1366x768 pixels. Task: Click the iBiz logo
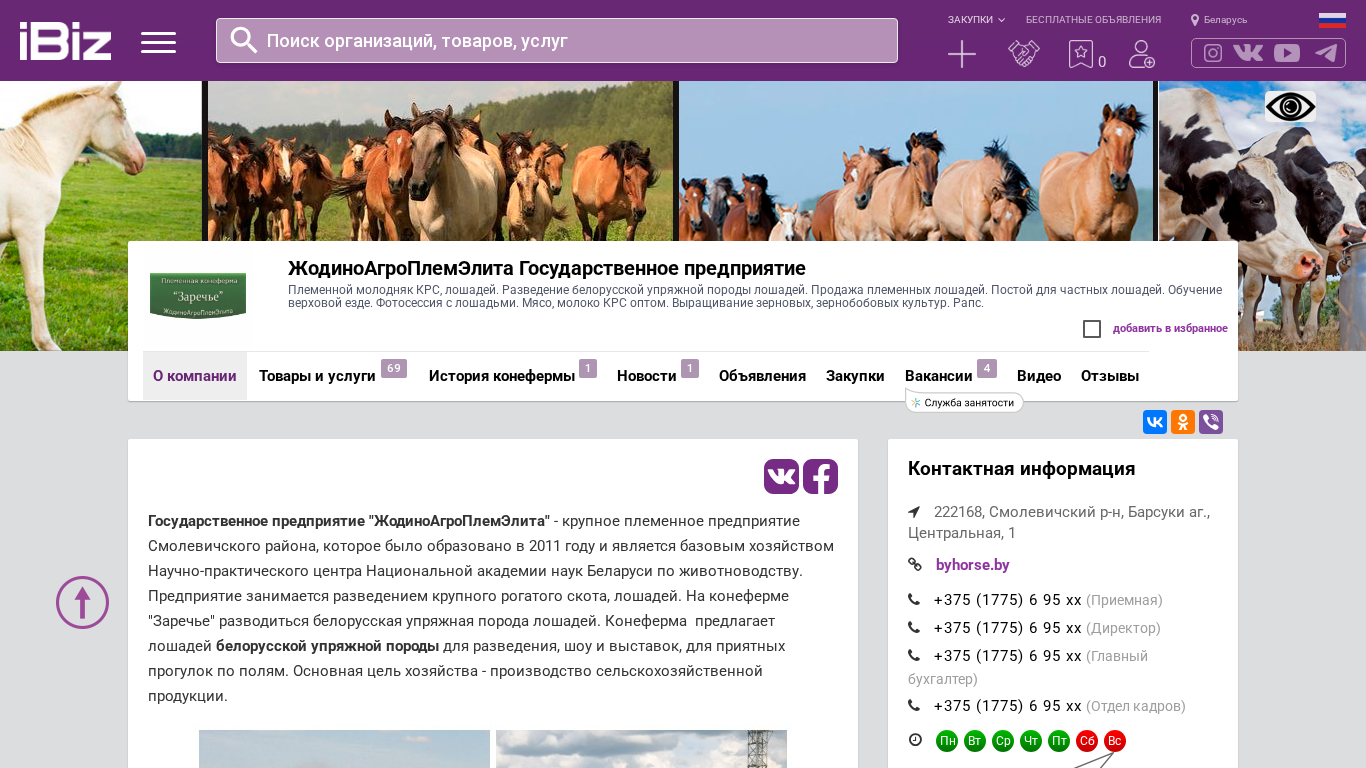pyautogui.click(x=65, y=41)
